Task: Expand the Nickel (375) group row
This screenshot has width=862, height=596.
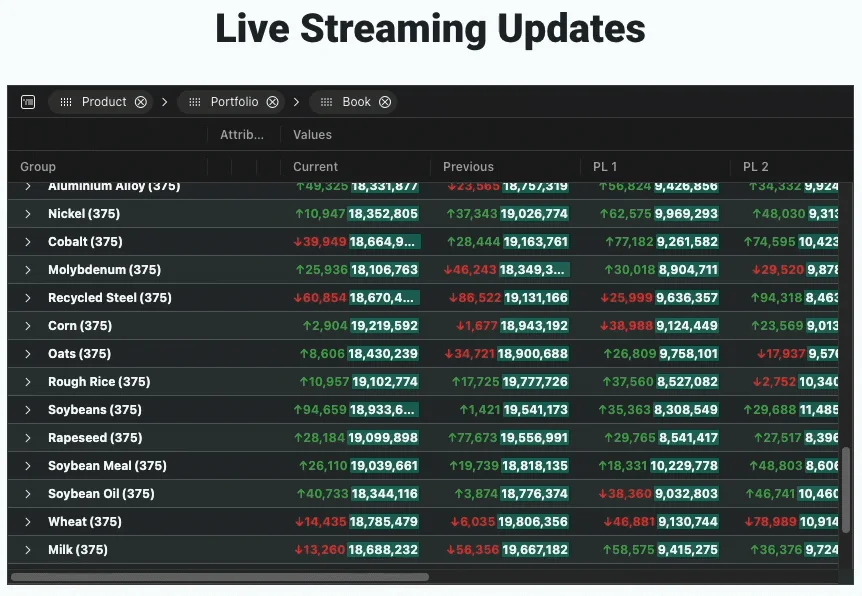Action: click(x=28, y=214)
